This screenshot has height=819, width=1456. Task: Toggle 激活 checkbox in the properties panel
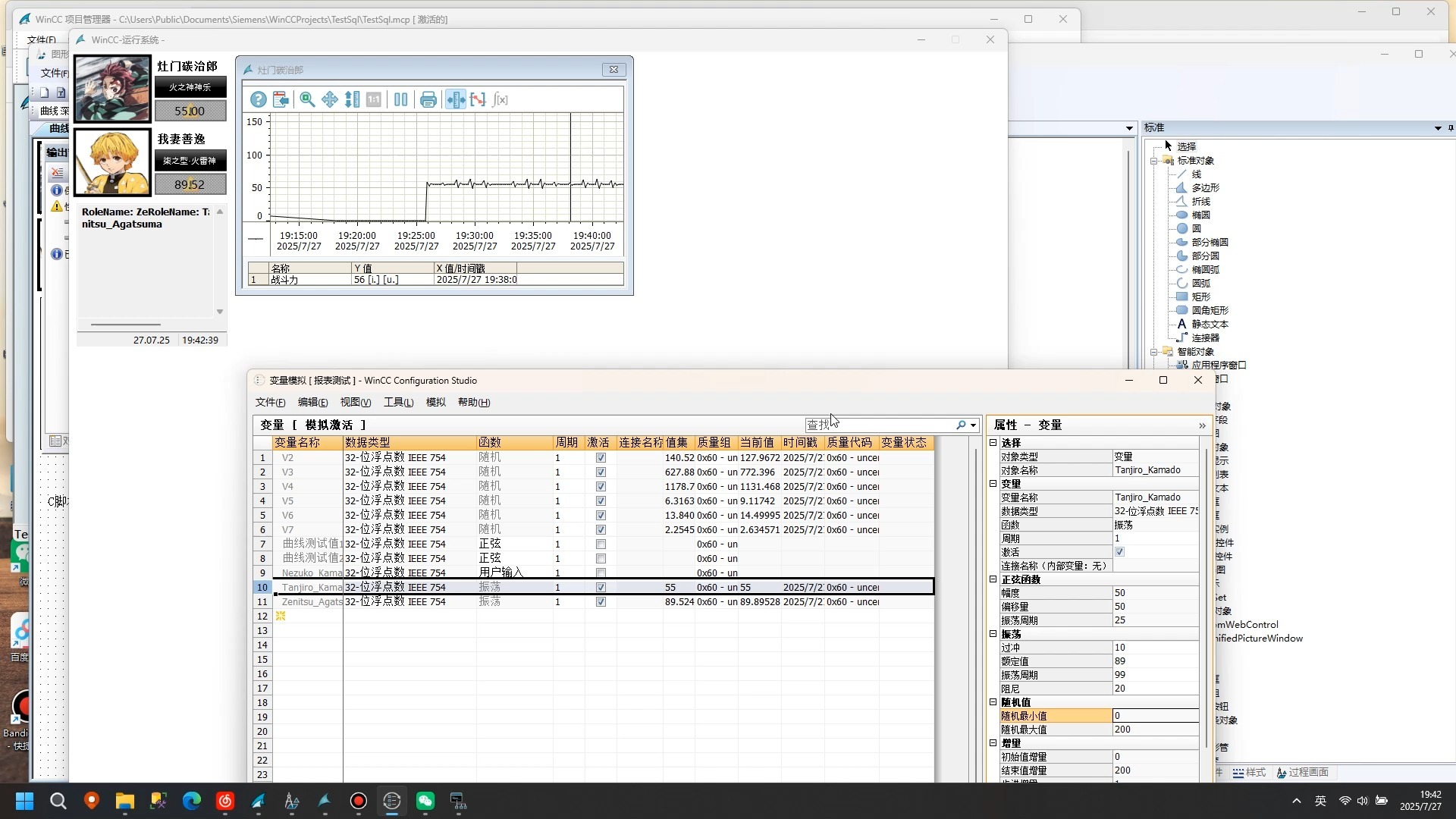[x=1119, y=552]
